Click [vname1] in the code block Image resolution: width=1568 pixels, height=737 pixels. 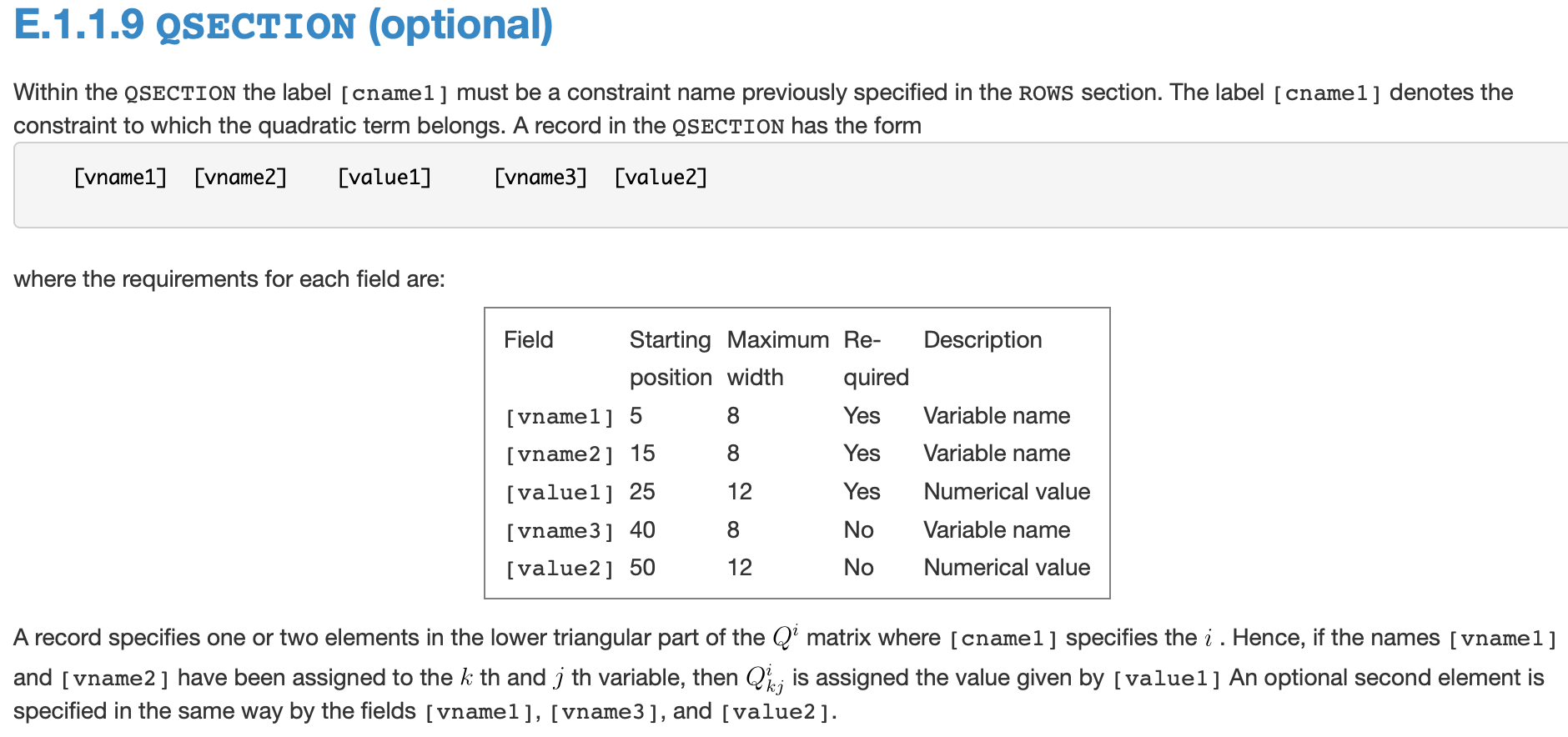coord(120,177)
